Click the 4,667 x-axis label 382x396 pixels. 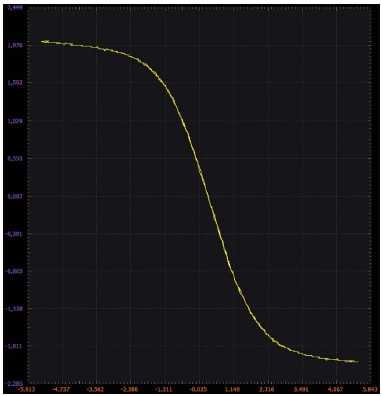coord(337,389)
